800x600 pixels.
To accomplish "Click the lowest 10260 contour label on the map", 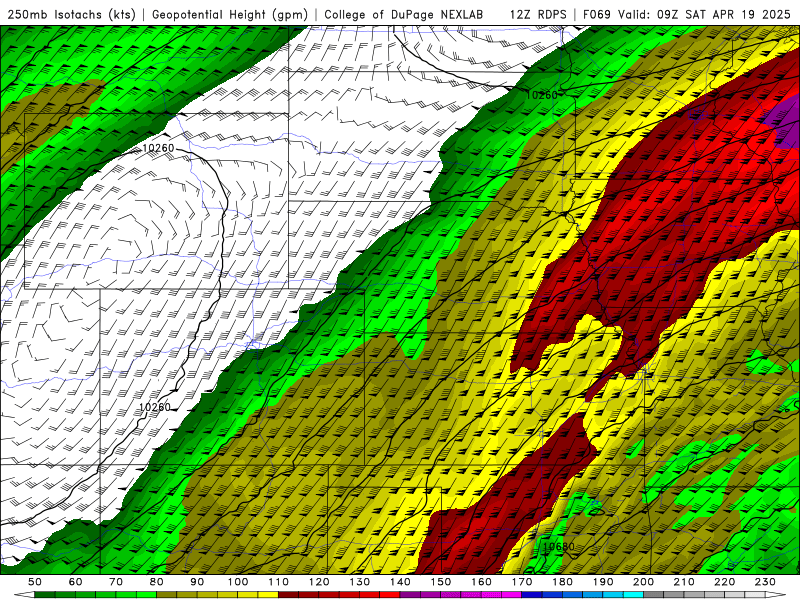I will pos(154,407).
